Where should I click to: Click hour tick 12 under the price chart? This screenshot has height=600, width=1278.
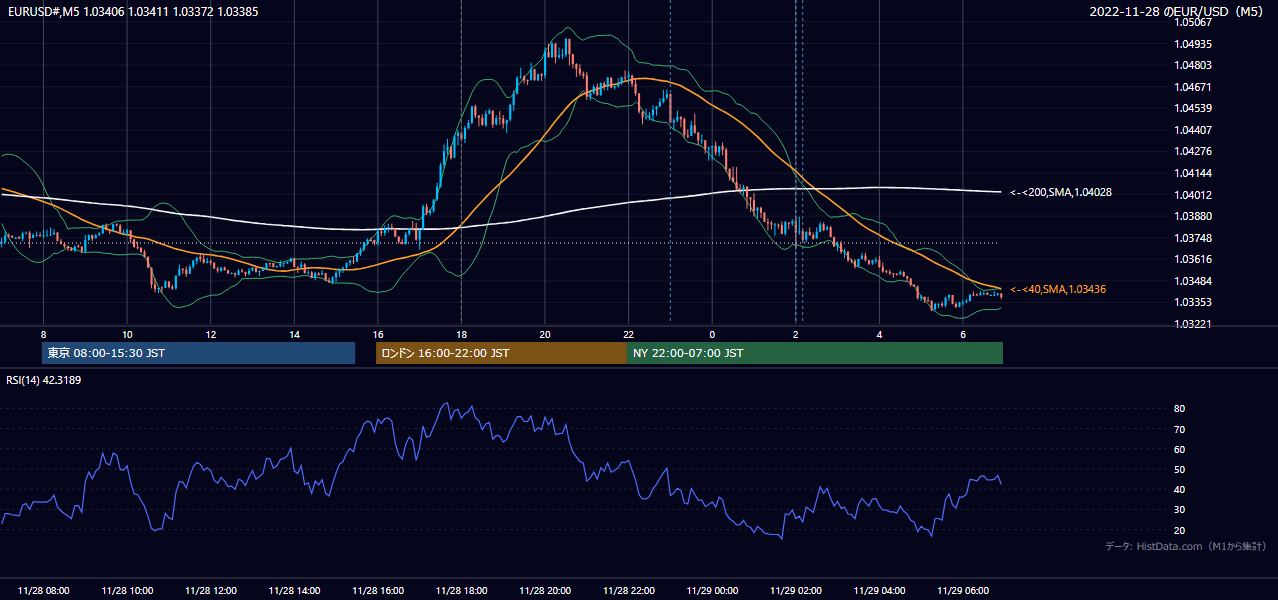211,334
